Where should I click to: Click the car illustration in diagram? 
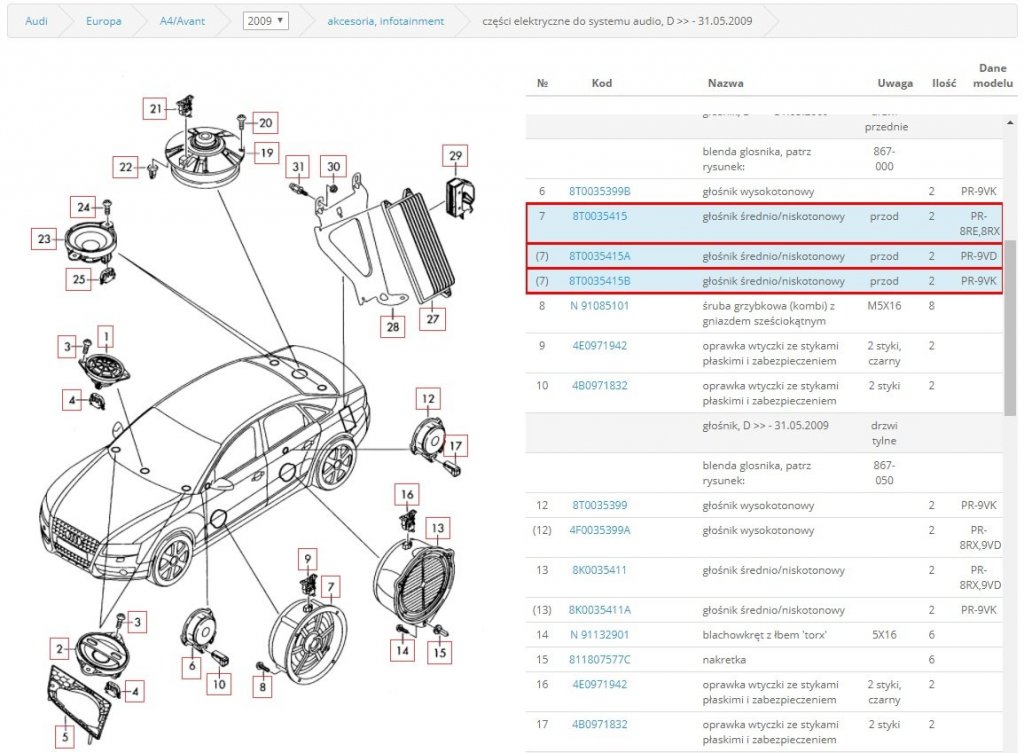206,467
